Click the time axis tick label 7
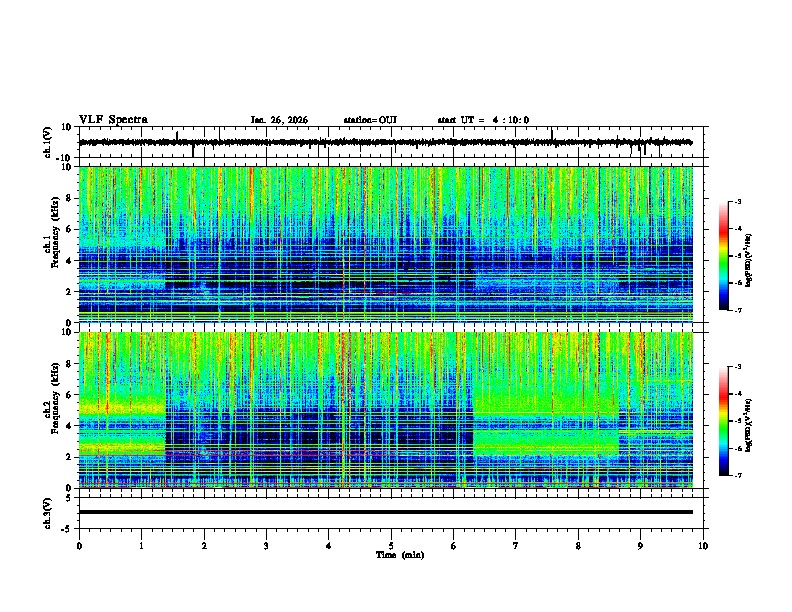This screenshot has height=612, width=792. tap(516, 546)
